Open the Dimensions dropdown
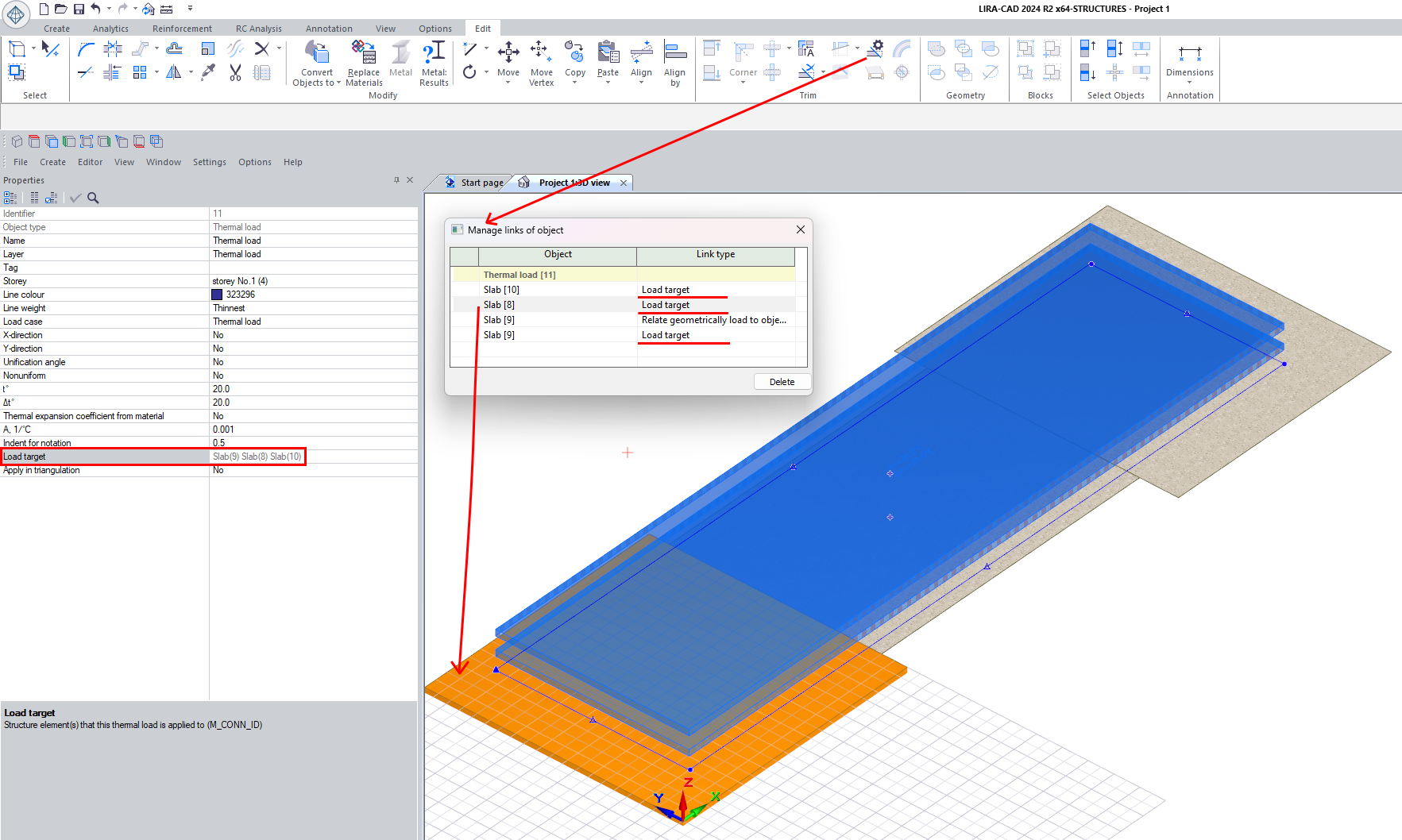 pos(1189,82)
